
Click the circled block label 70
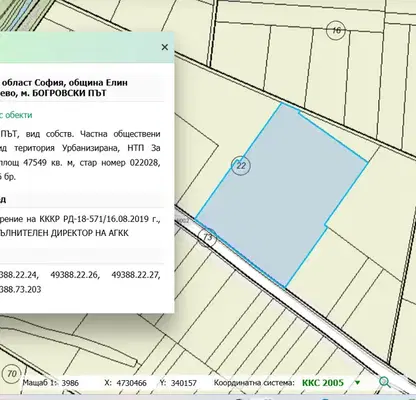(12, 374)
